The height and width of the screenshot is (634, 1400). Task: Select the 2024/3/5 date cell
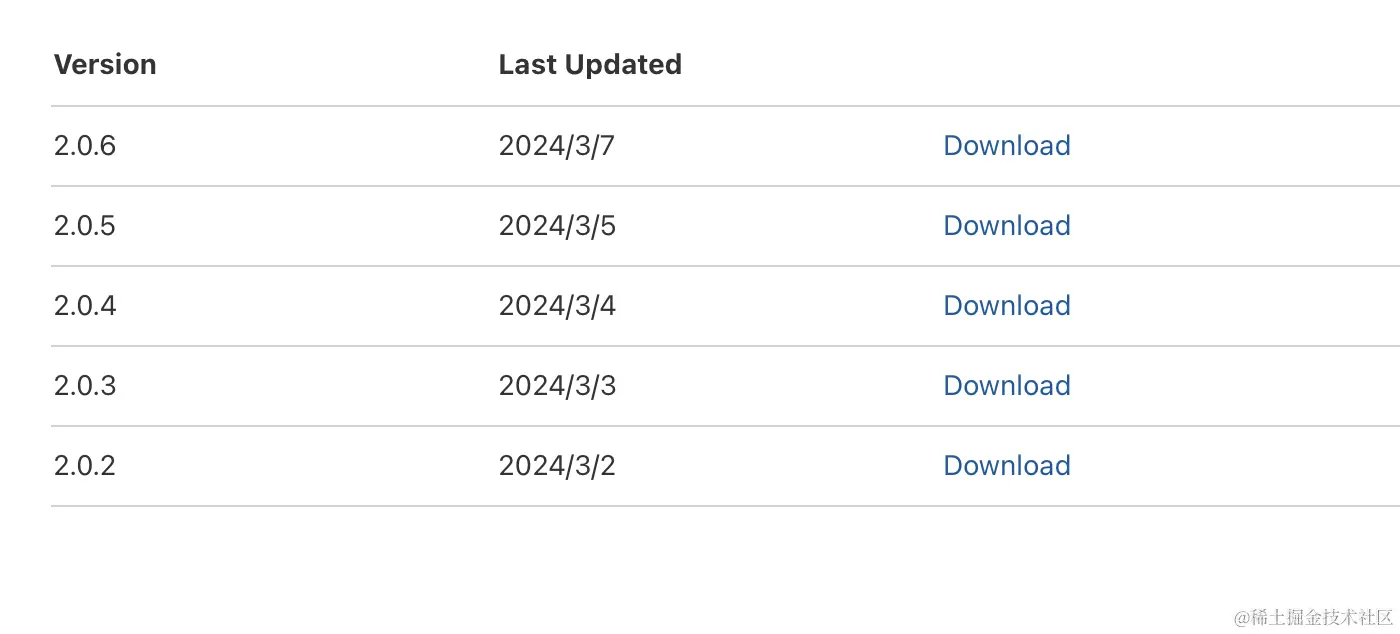pos(557,226)
